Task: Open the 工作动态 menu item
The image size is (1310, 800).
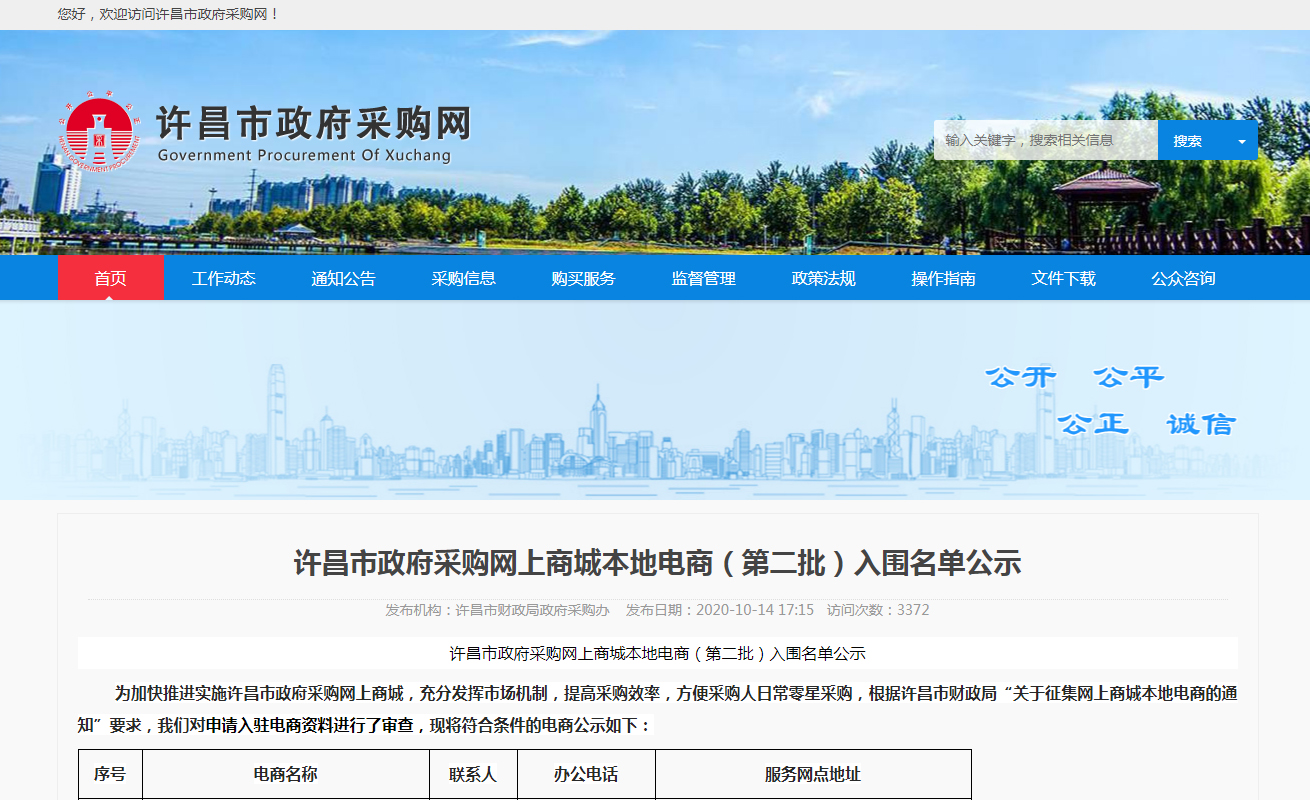Action: pyautogui.click(x=224, y=279)
